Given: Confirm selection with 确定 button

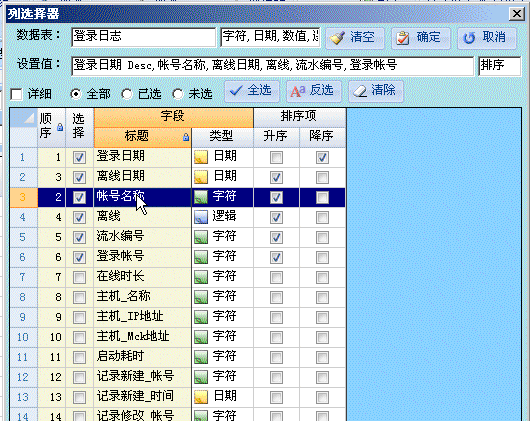Looking at the screenshot, I should [421, 38].
